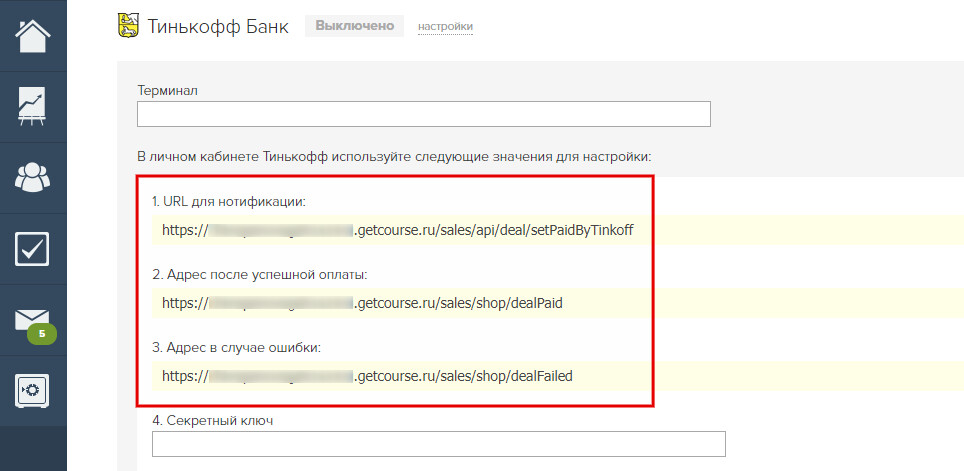Click the 'Адрес в случае ошибки' label
Viewport: 964px width, 471px height.
[237, 347]
